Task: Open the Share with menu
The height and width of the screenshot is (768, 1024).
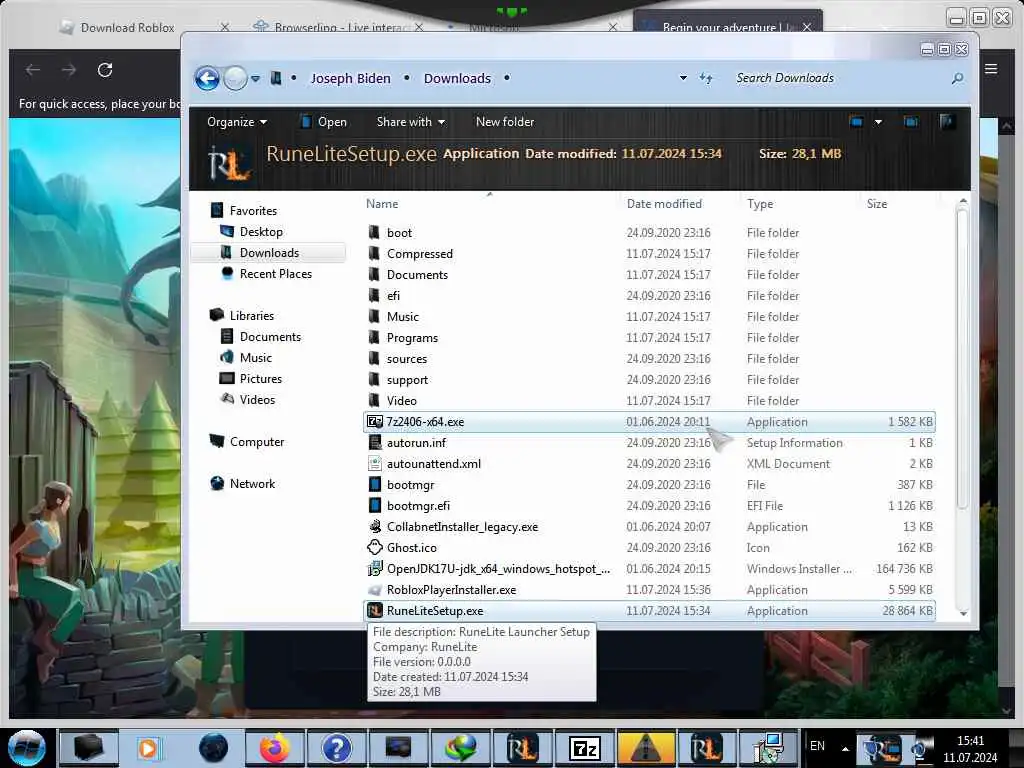Action: [x=410, y=122]
